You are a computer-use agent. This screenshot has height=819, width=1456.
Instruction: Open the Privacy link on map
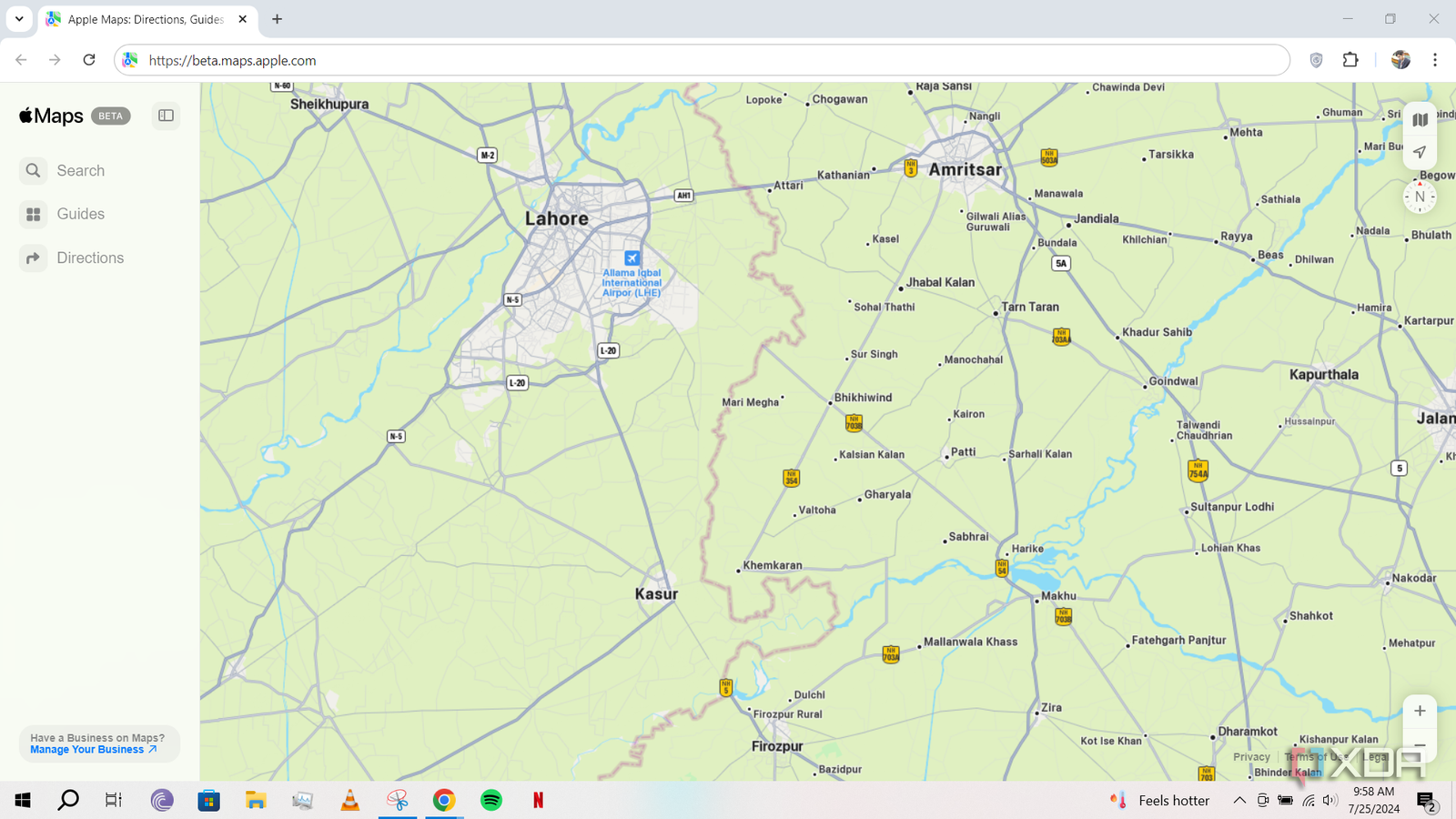coord(1251,757)
